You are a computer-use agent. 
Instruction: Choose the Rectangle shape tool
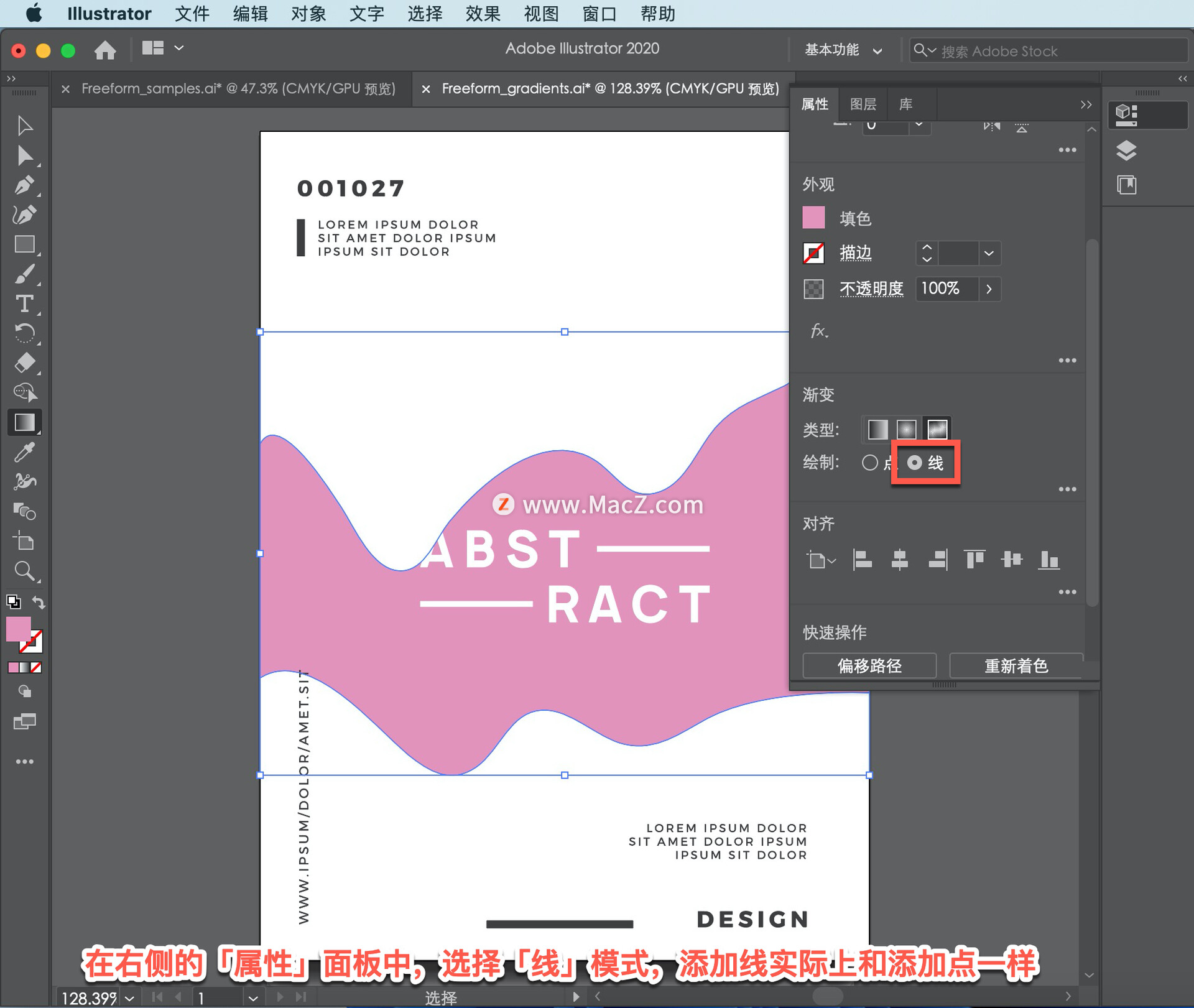(x=24, y=244)
